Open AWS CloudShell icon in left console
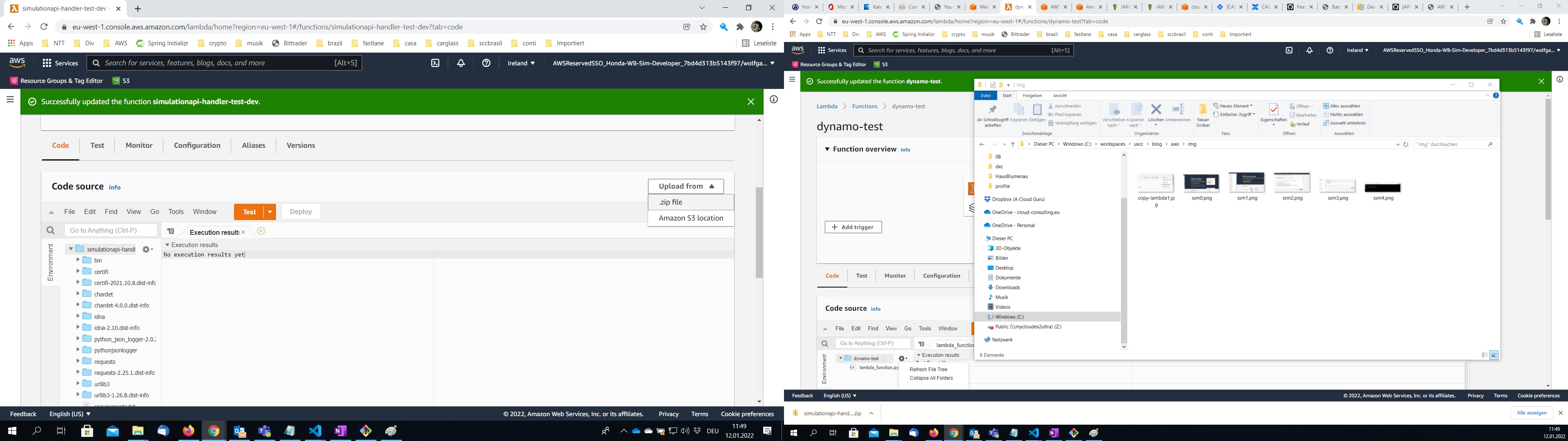Viewport: 1568px width, 441px height. (x=435, y=63)
